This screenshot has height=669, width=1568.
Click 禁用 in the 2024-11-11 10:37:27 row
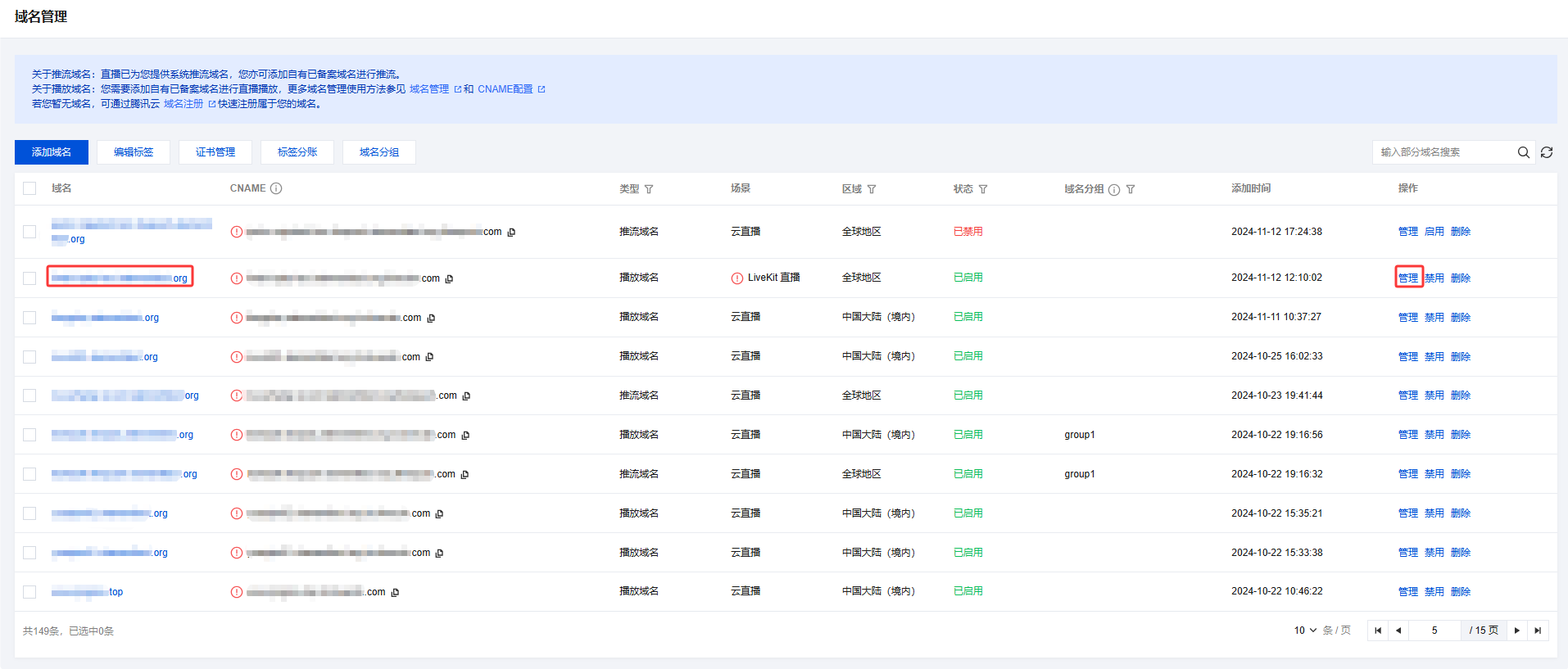[x=1434, y=318]
